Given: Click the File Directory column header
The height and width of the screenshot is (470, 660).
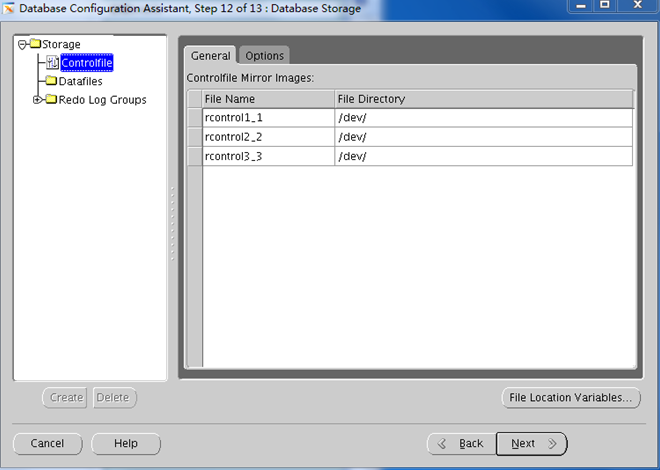Looking at the screenshot, I should click(484, 99).
